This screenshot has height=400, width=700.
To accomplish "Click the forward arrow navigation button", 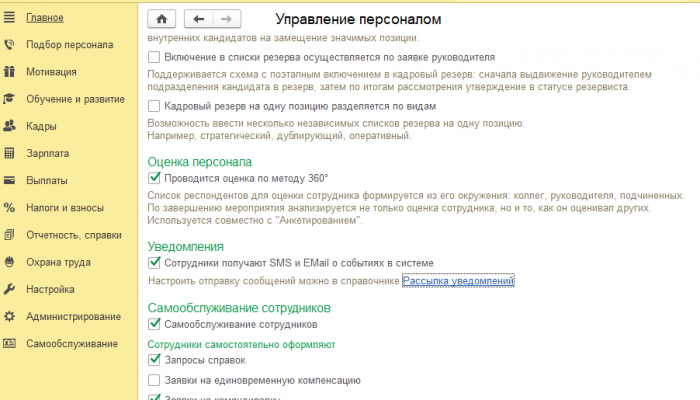I will pos(226,19).
